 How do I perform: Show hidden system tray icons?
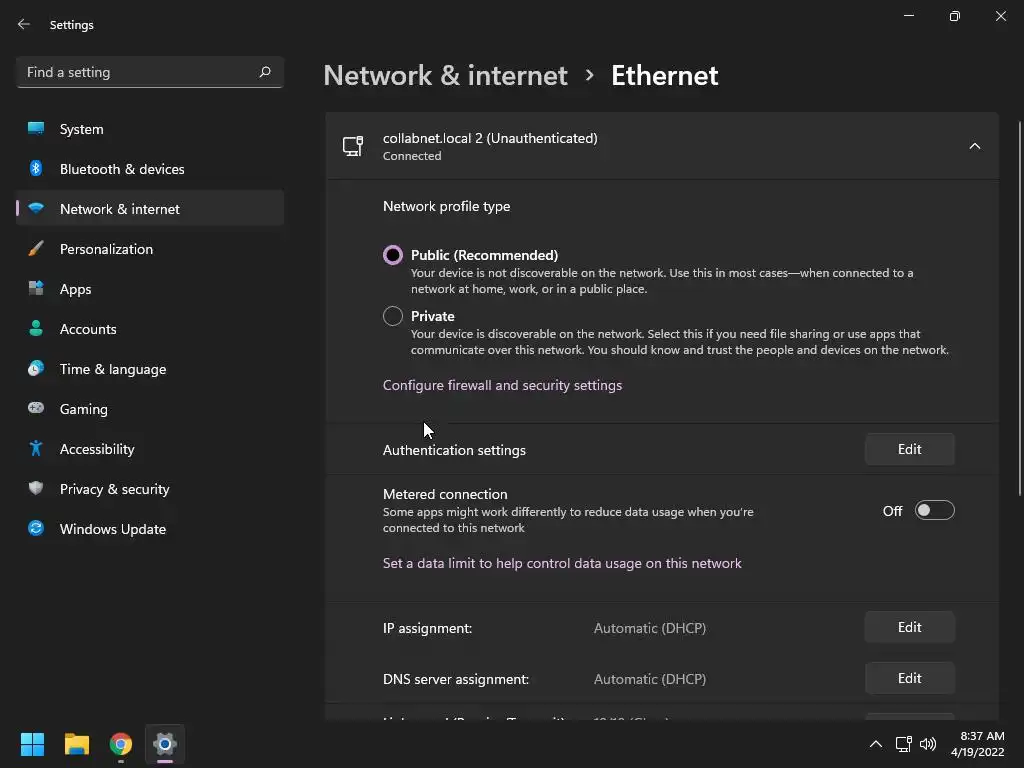pos(876,744)
